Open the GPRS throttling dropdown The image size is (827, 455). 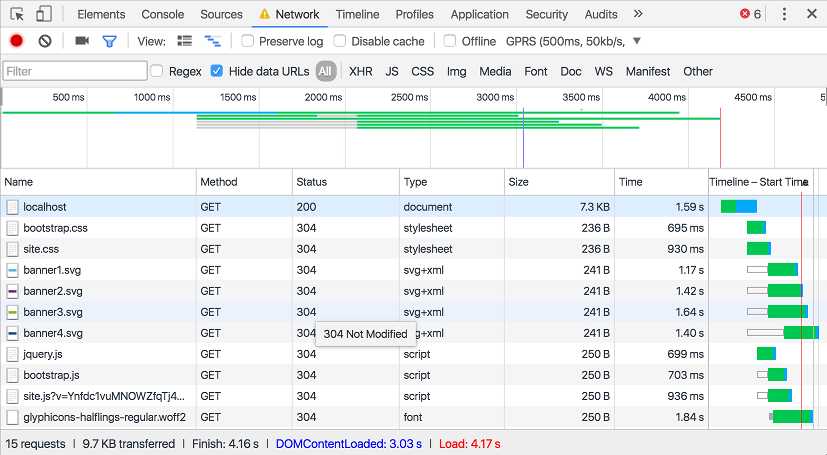point(573,41)
